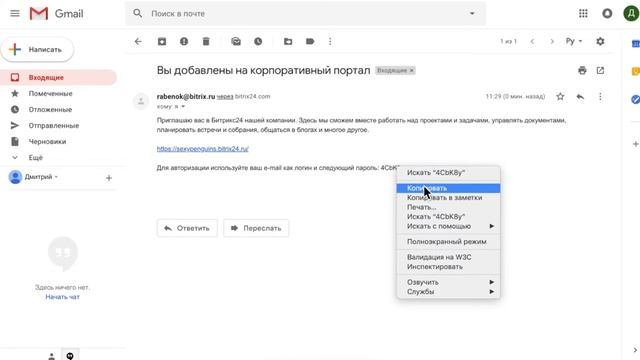The image size is (640, 360).
Task: Choose Копировать in context menu
Action: [448, 188]
